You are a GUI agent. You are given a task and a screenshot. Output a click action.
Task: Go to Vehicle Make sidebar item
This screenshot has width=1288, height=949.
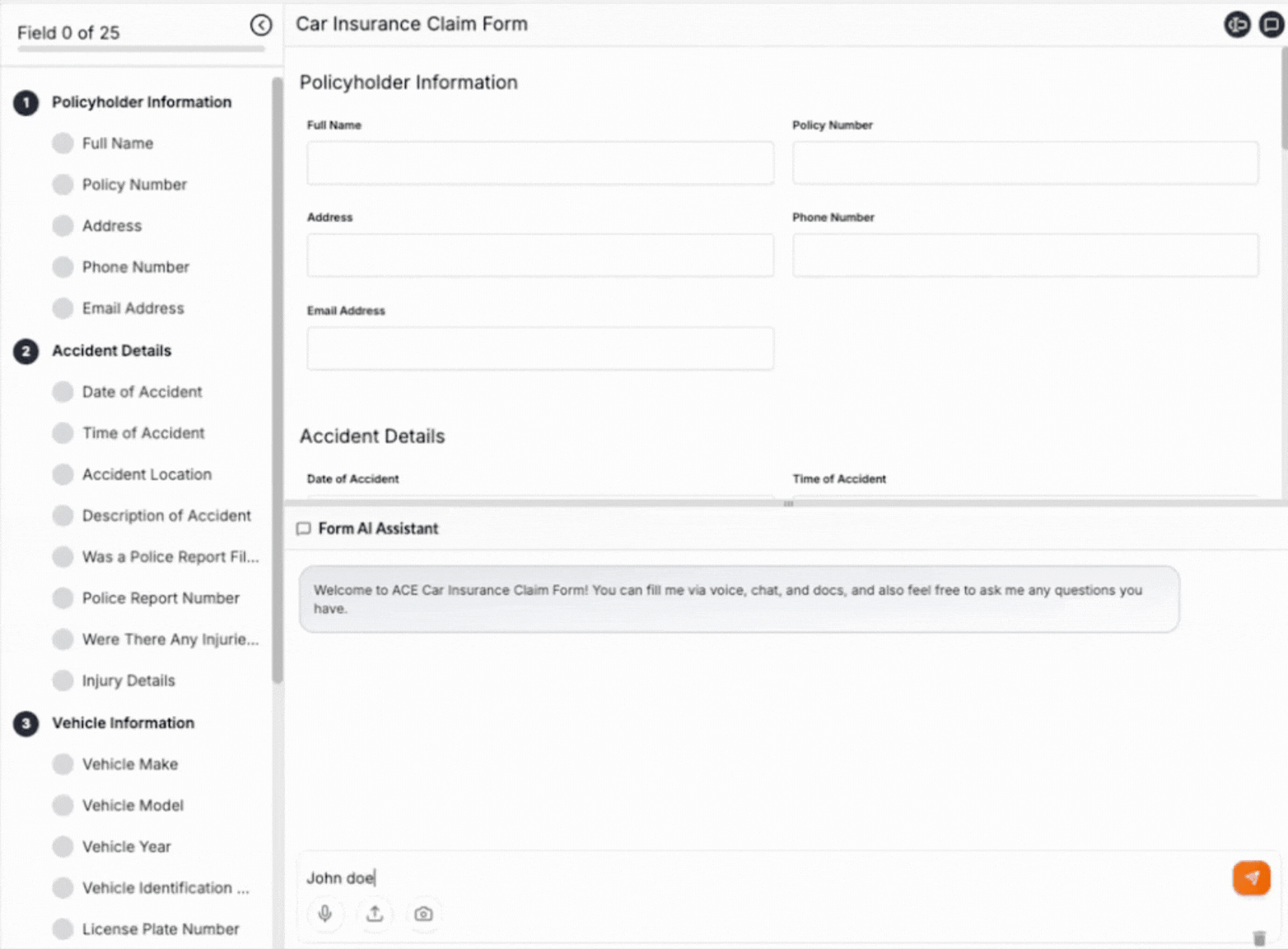pyautogui.click(x=115, y=764)
